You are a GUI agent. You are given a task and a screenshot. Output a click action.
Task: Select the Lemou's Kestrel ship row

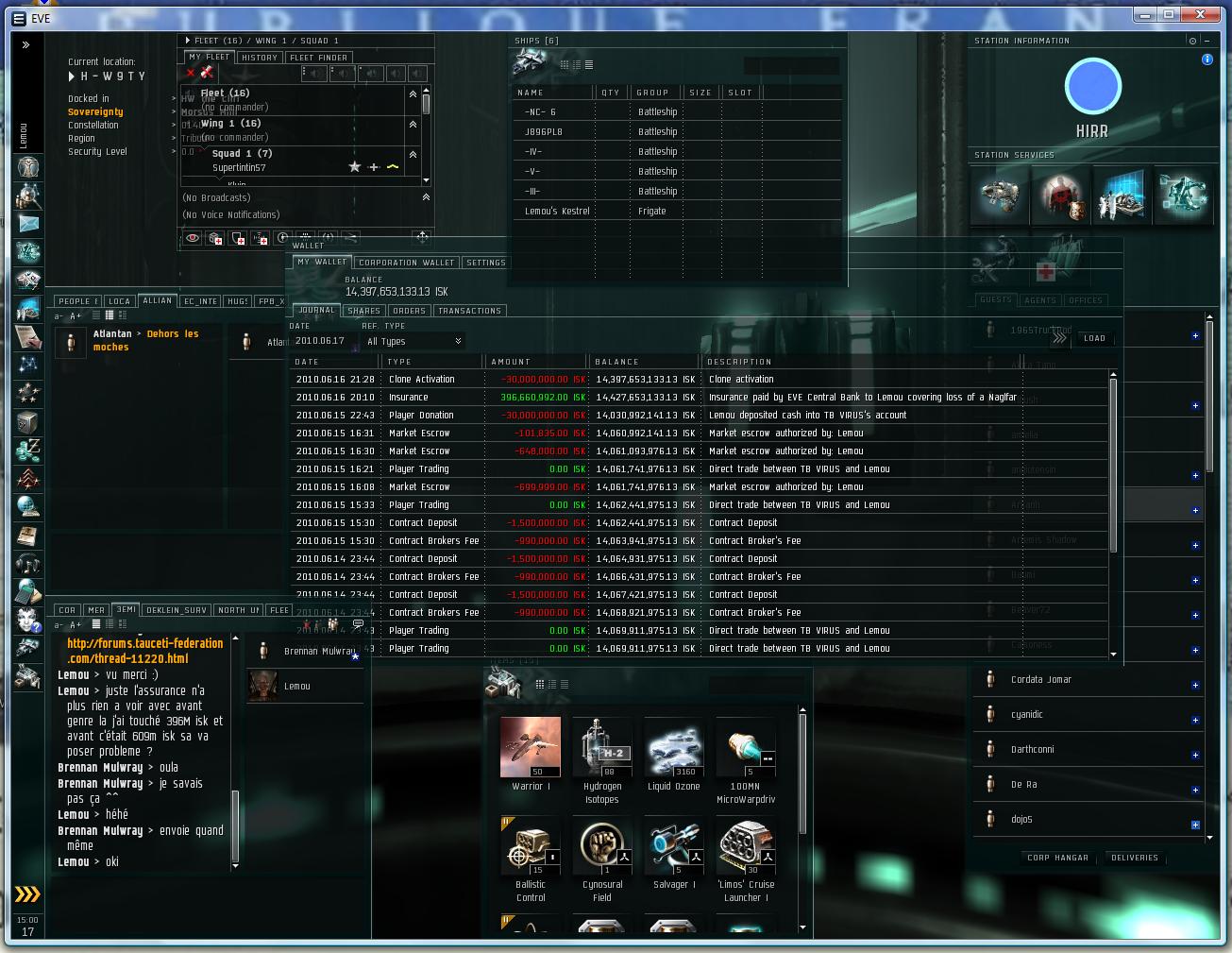[x=676, y=212]
